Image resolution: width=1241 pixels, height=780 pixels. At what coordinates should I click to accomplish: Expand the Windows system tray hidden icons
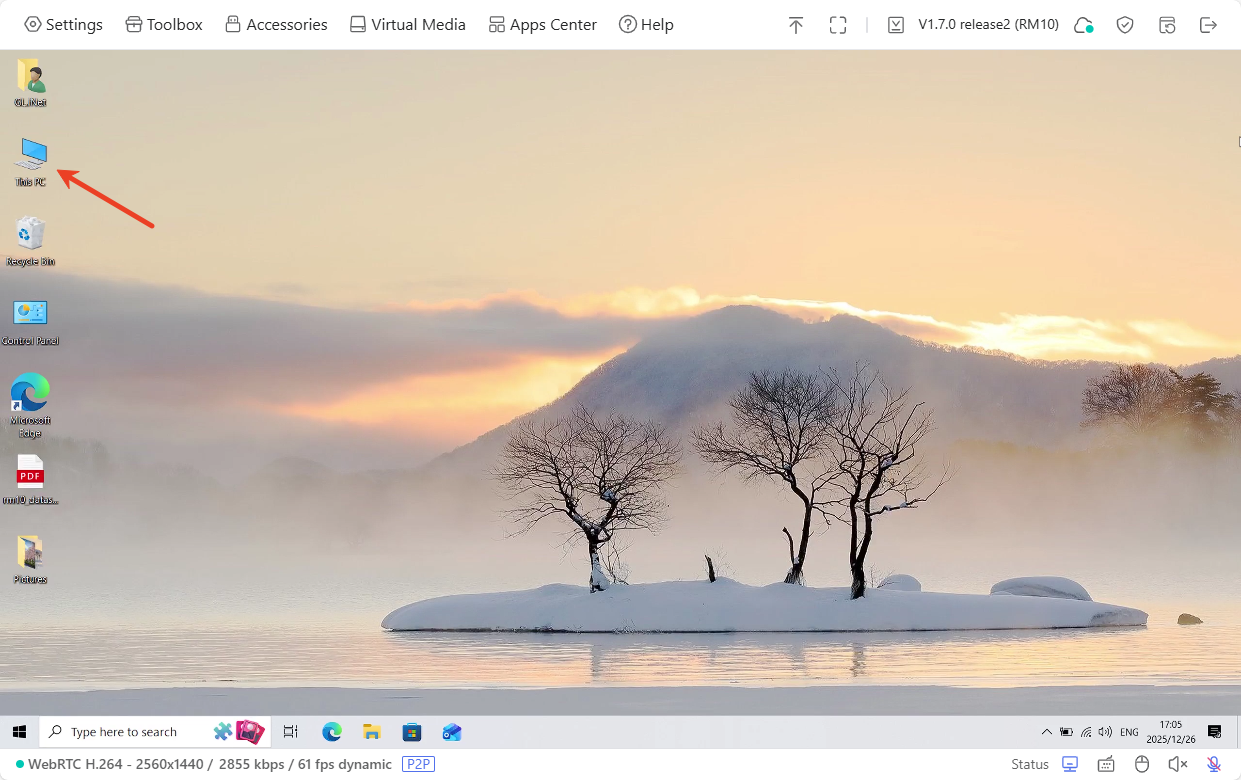pos(1047,732)
